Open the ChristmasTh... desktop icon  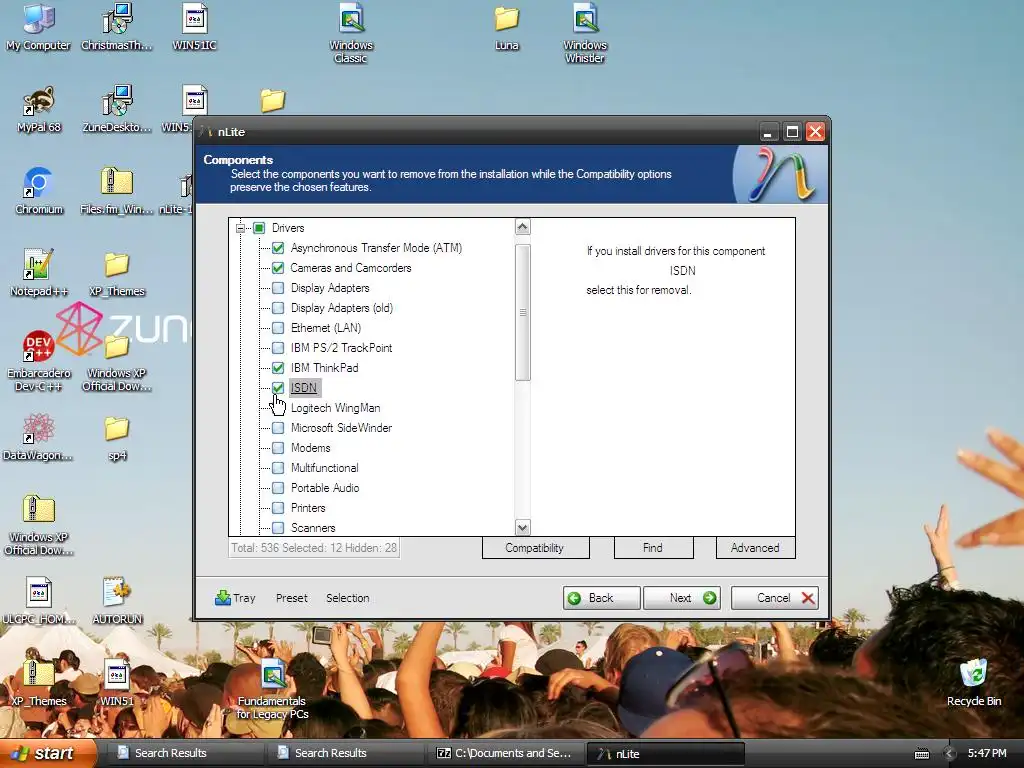point(117,27)
